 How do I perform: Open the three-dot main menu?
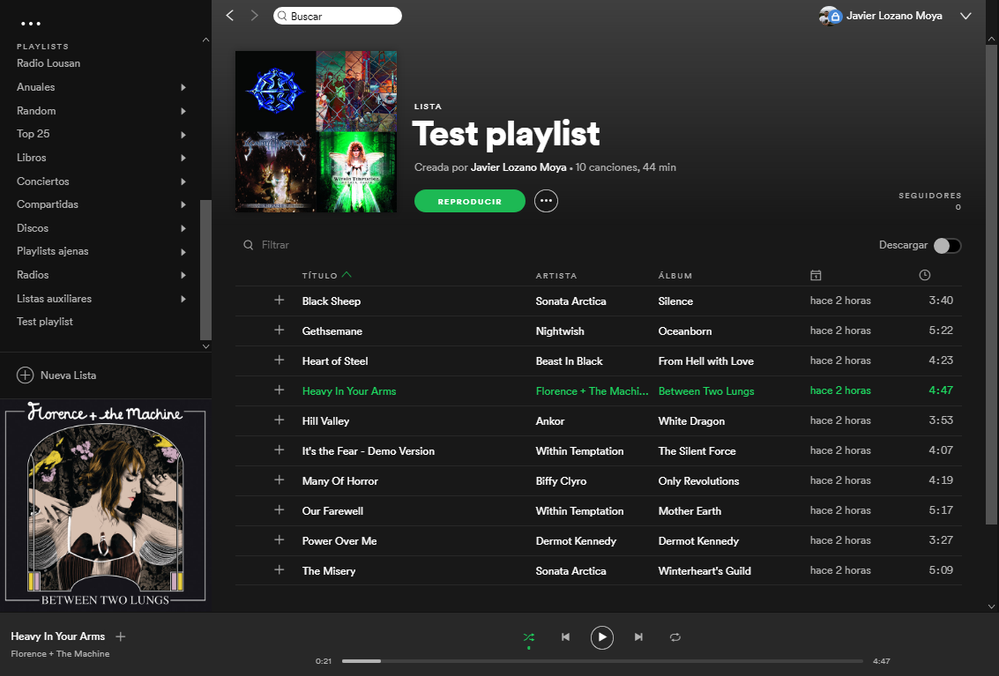click(31, 24)
